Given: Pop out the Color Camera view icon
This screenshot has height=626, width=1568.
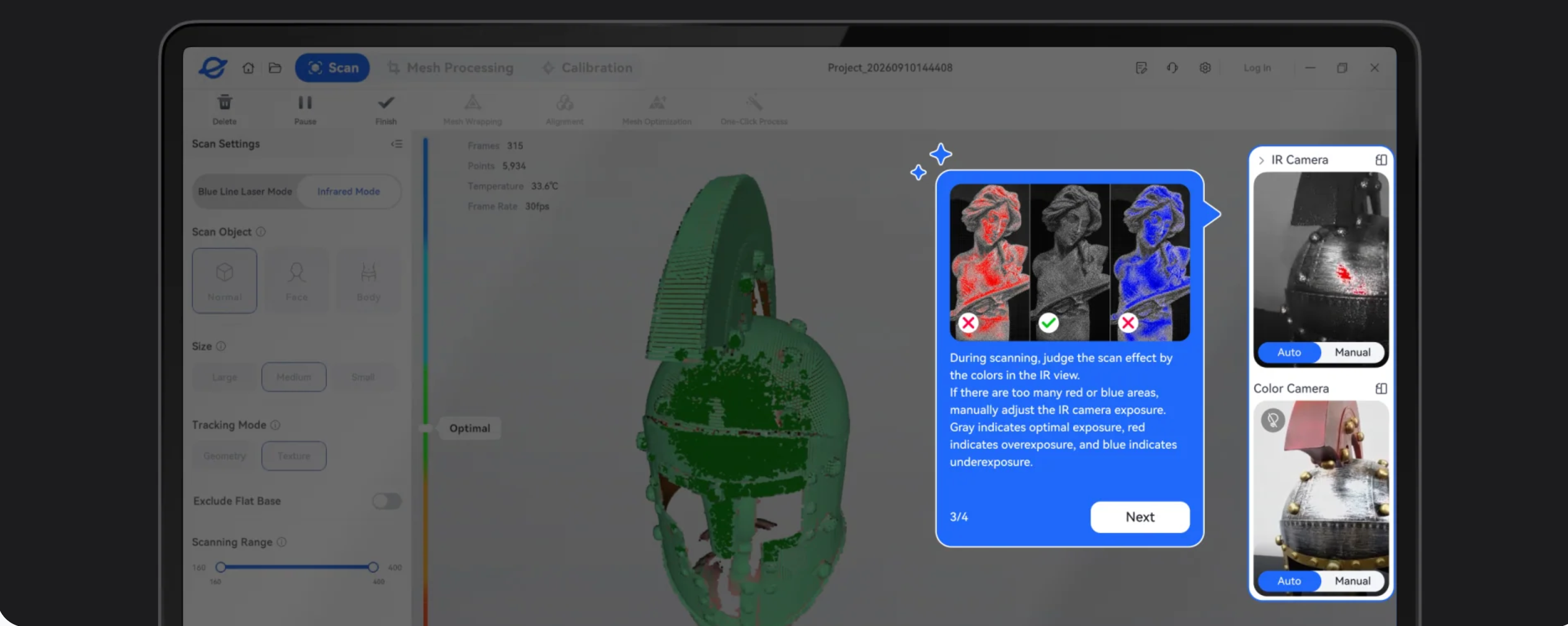Looking at the screenshot, I should point(1381,389).
